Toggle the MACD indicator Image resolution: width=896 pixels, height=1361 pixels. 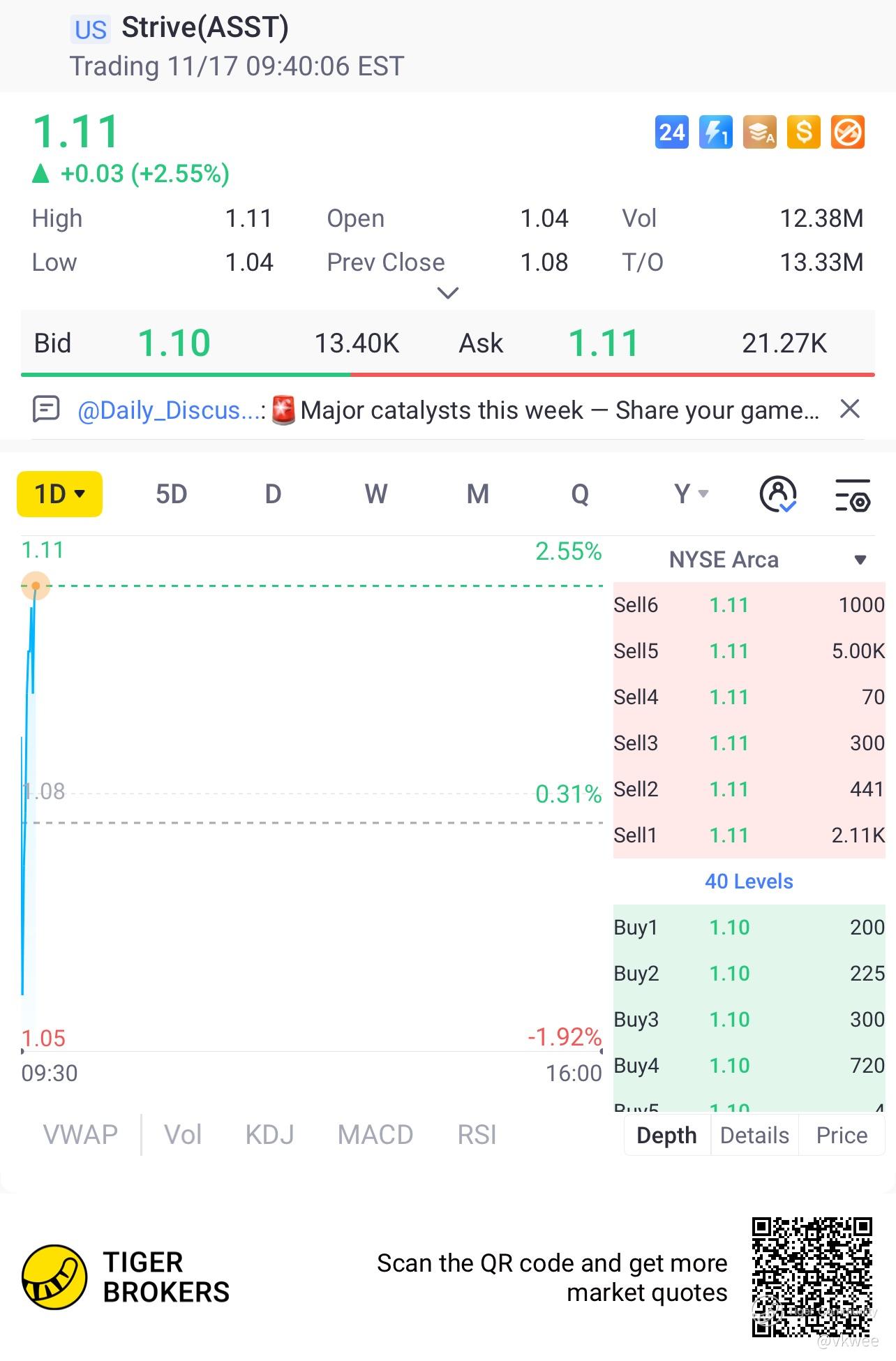pos(375,1135)
